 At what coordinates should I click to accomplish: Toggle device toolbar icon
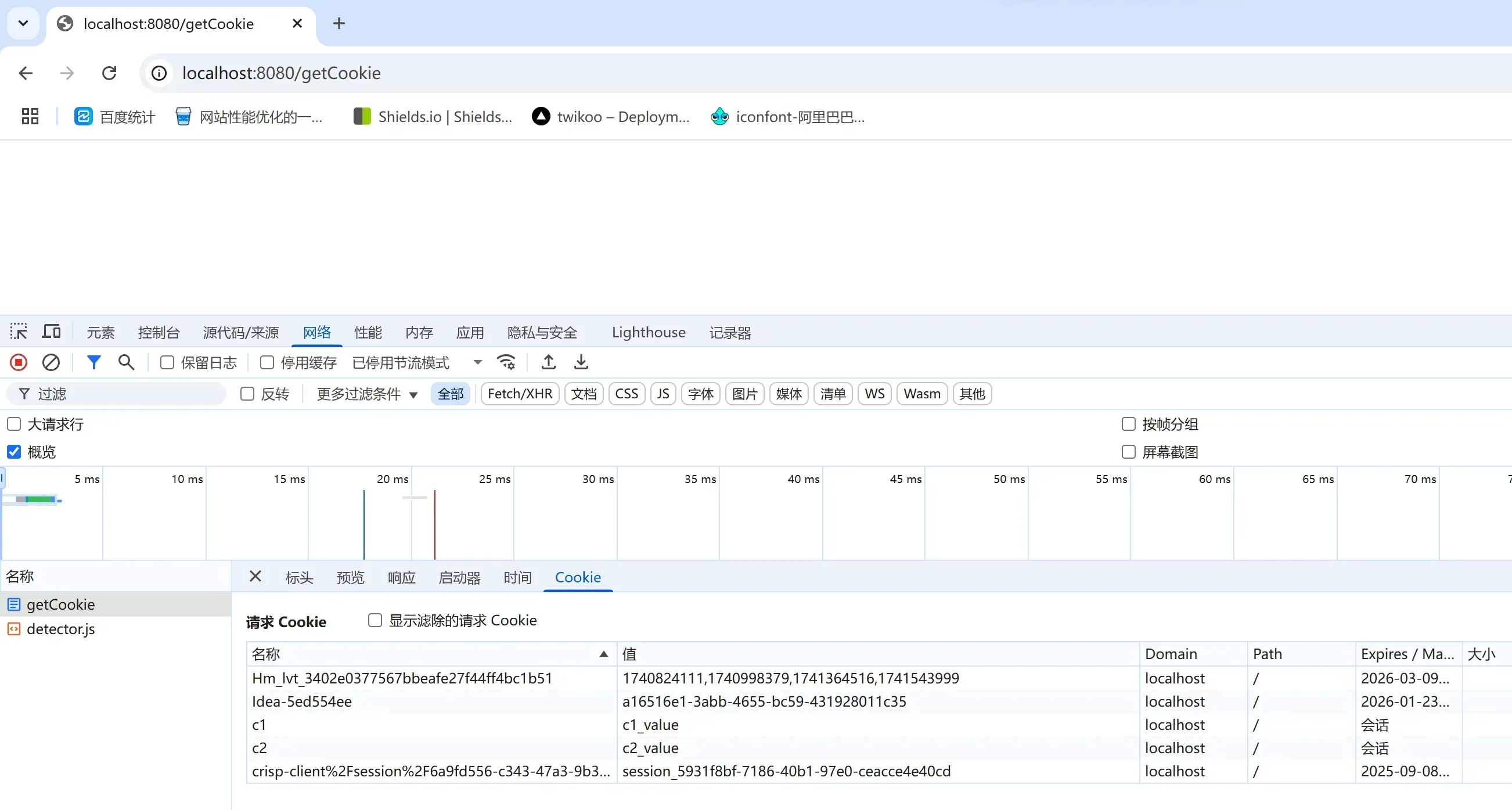point(52,332)
